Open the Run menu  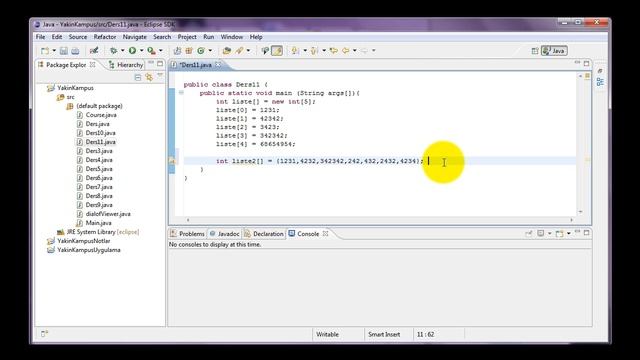(209, 37)
